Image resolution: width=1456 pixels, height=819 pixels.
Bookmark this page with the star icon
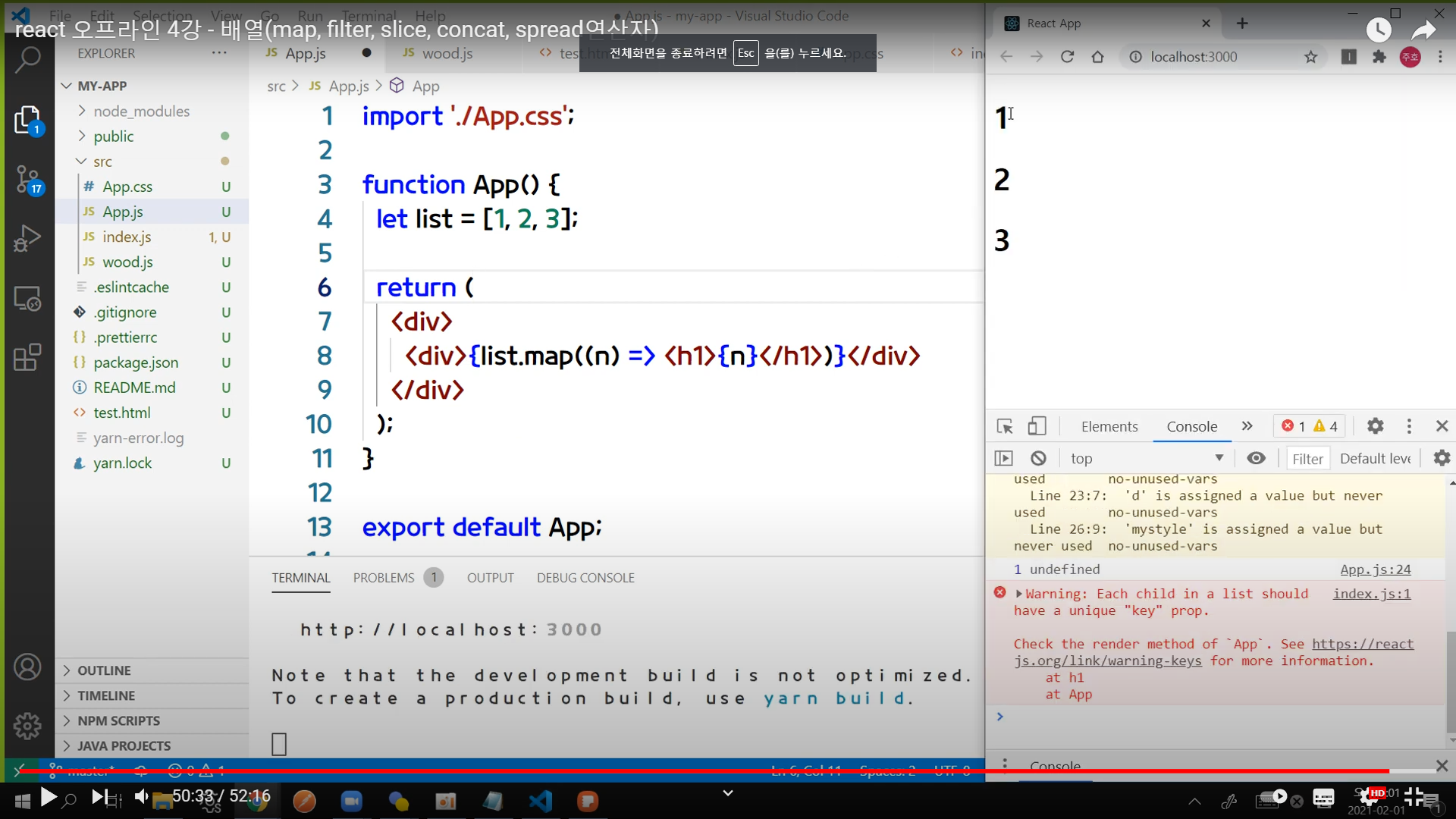(1310, 57)
